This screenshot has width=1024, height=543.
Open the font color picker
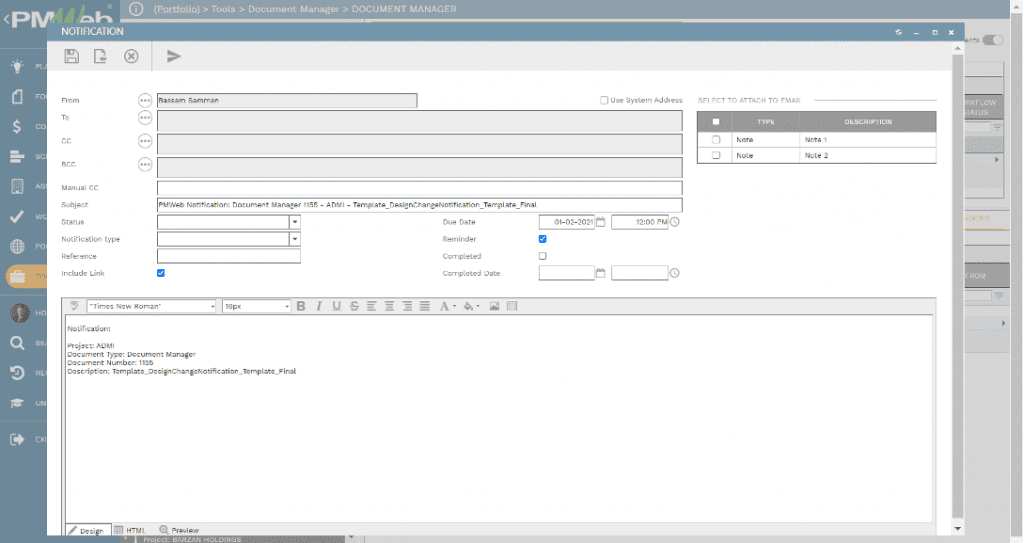[x=447, y=306]
